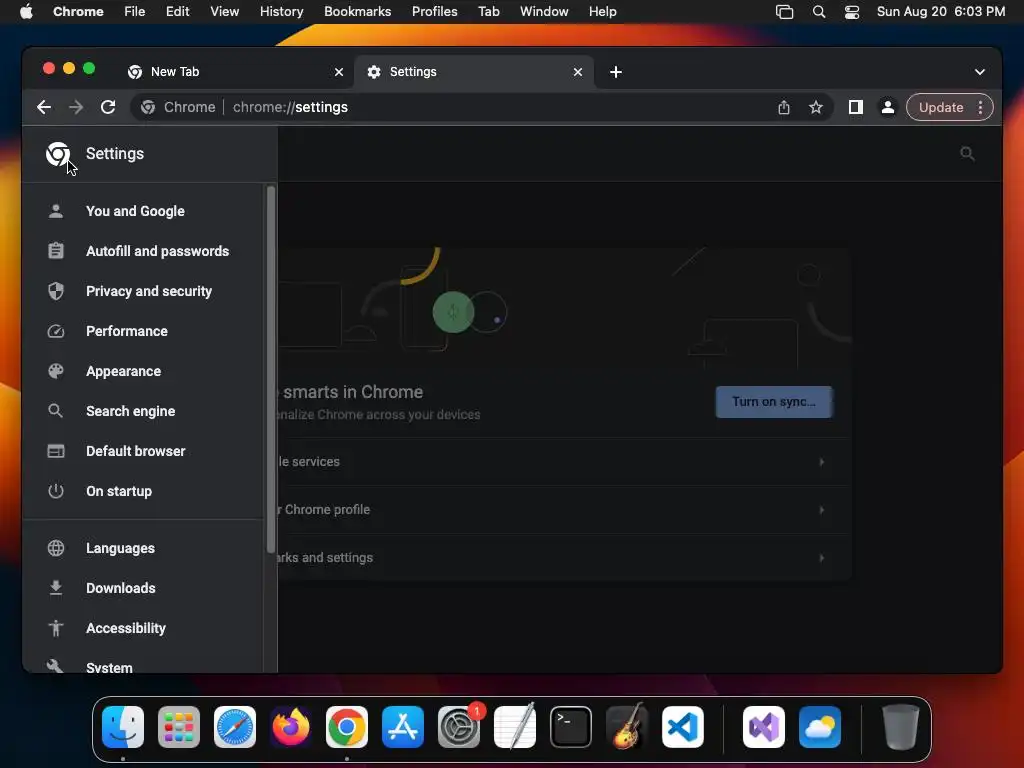Open Spotlight search in menu bar
Viewport: 1024px width, 768px height.
[819, 12]
